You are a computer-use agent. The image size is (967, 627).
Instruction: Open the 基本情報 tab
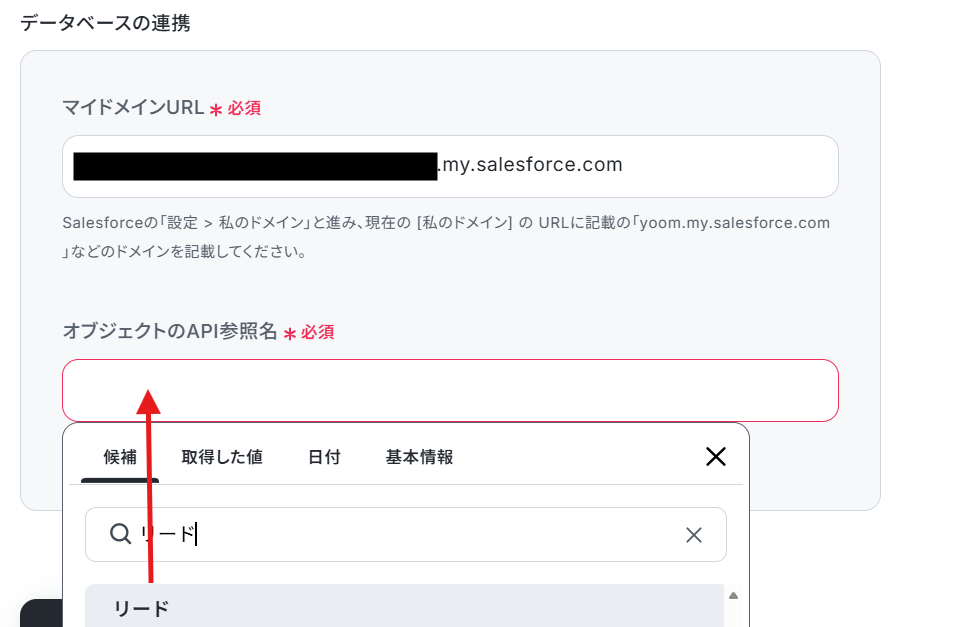tap(419, 457)
